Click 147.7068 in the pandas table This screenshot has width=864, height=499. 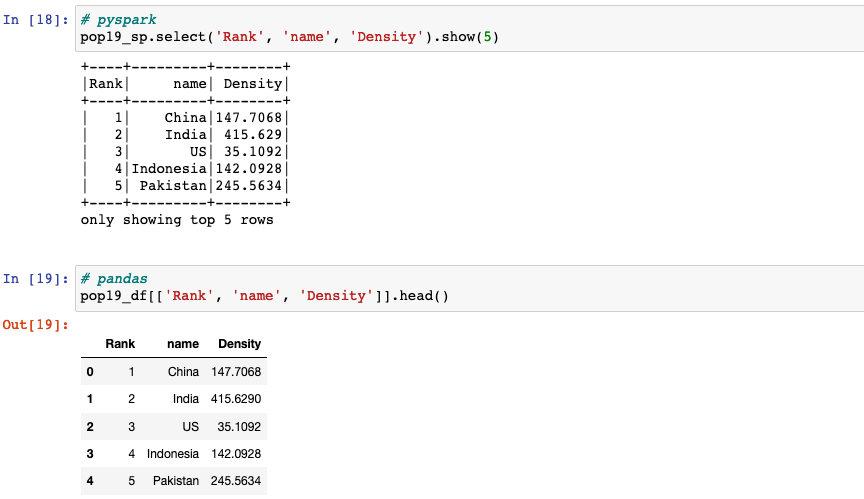pos(236,372)
